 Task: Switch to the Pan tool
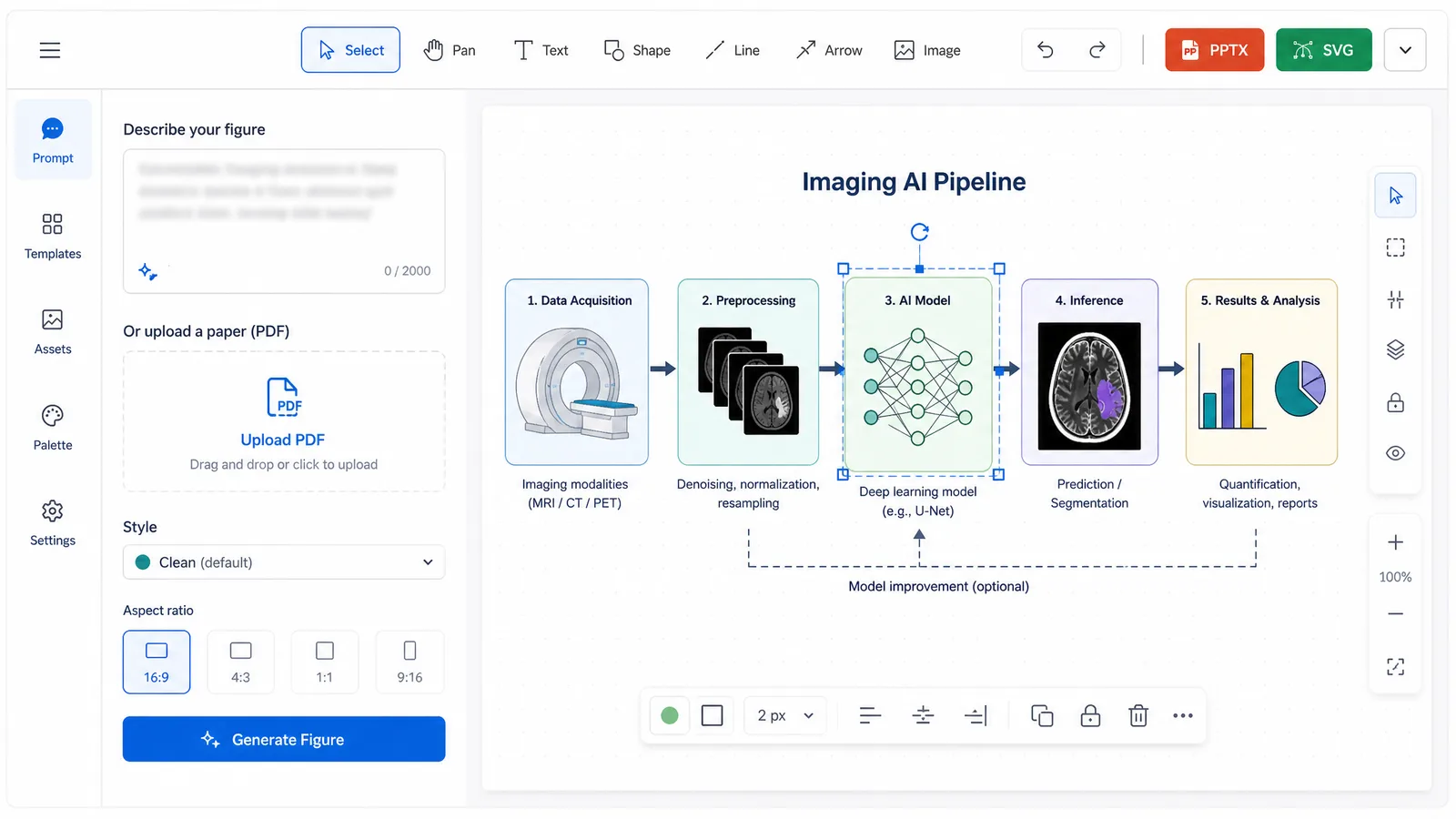[450, 50]
